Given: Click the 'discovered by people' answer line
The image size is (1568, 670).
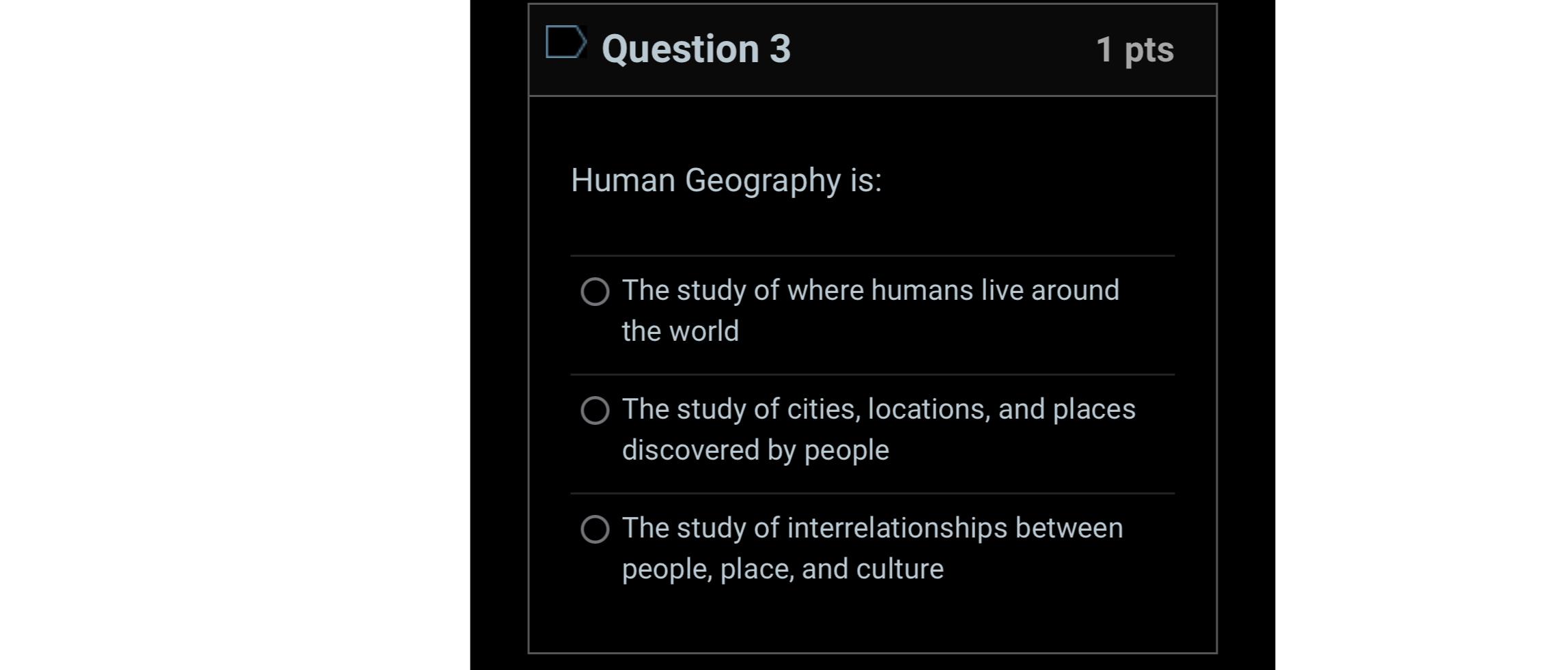Looking at the screenshot, I should 755,450.
